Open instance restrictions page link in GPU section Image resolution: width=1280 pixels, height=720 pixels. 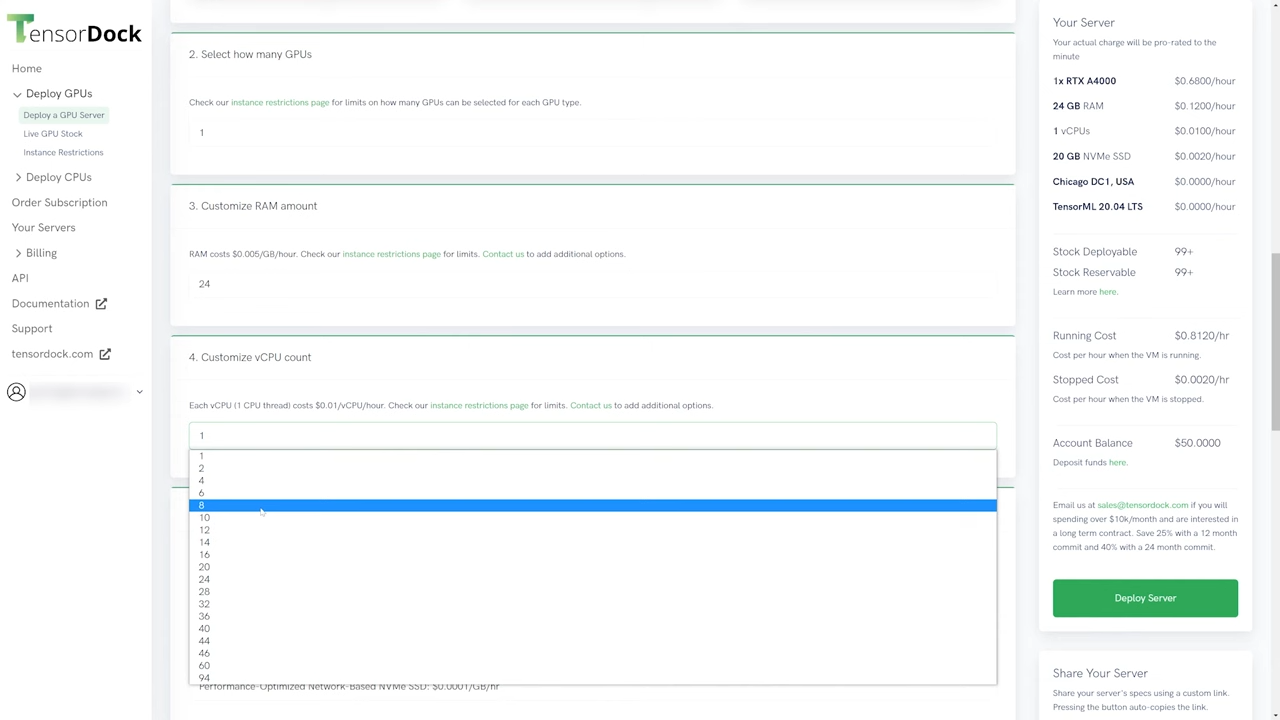click(280, 102)
